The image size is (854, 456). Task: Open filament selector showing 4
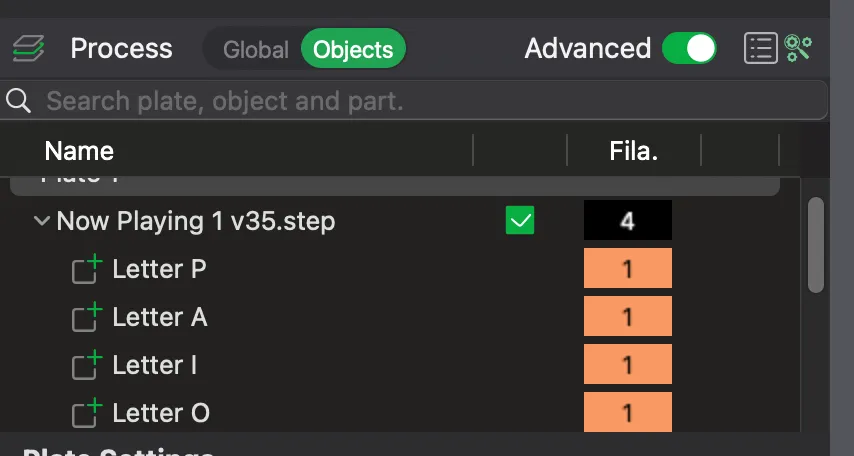pos(627,221)
